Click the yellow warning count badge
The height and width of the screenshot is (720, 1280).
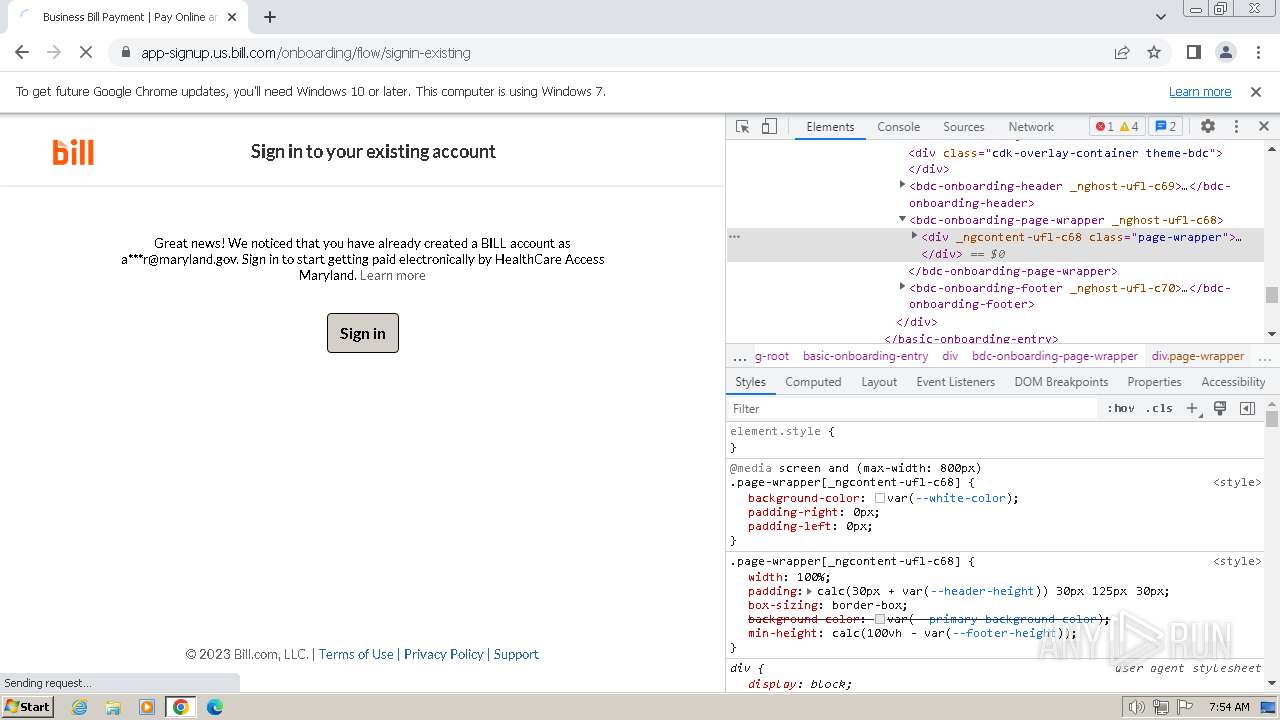click(x=1129, y=127)
